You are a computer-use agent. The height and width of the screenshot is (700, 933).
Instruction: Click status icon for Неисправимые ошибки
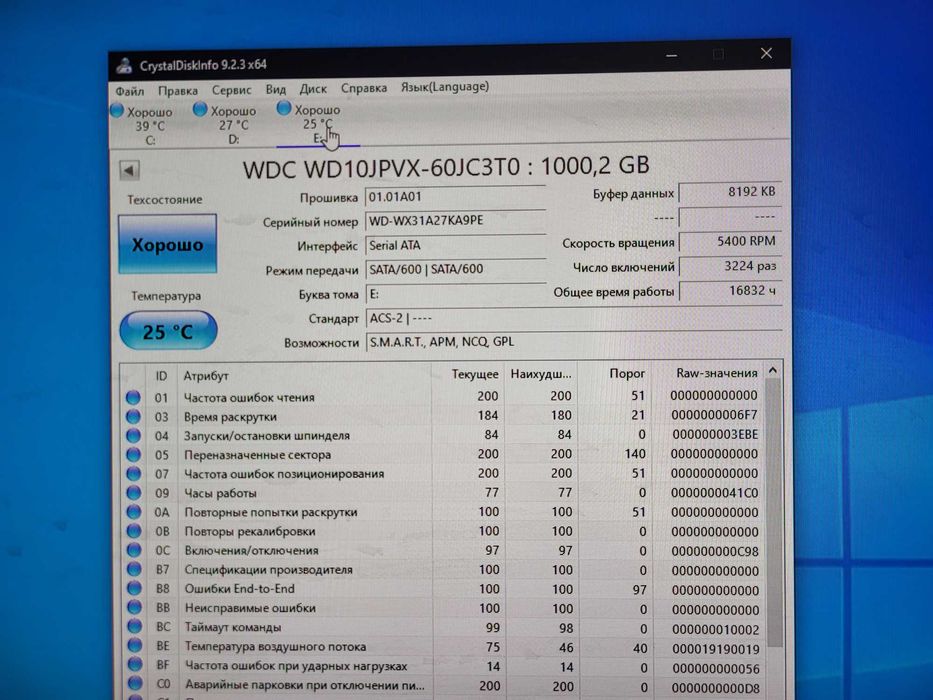coord(134,608)
